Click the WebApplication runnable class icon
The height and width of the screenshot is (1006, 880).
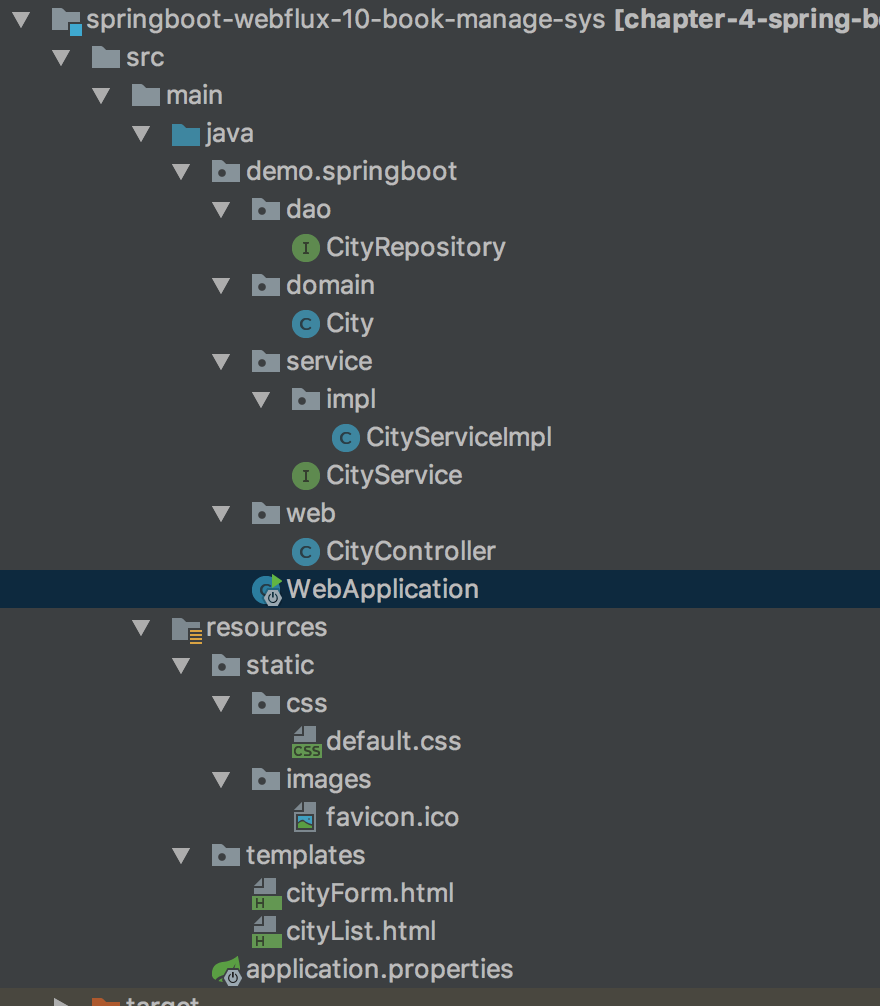[267, 590]
